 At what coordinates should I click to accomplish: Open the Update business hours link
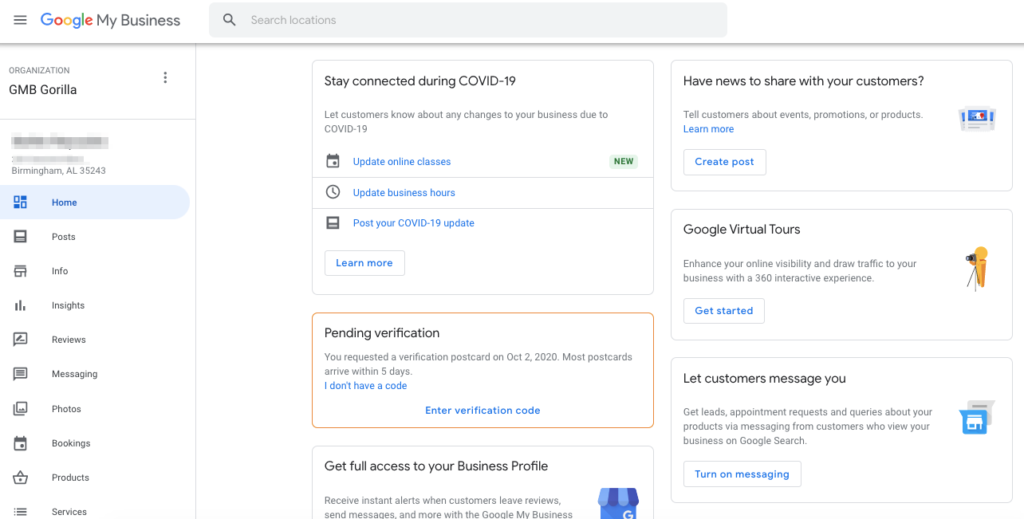point(403,193)
